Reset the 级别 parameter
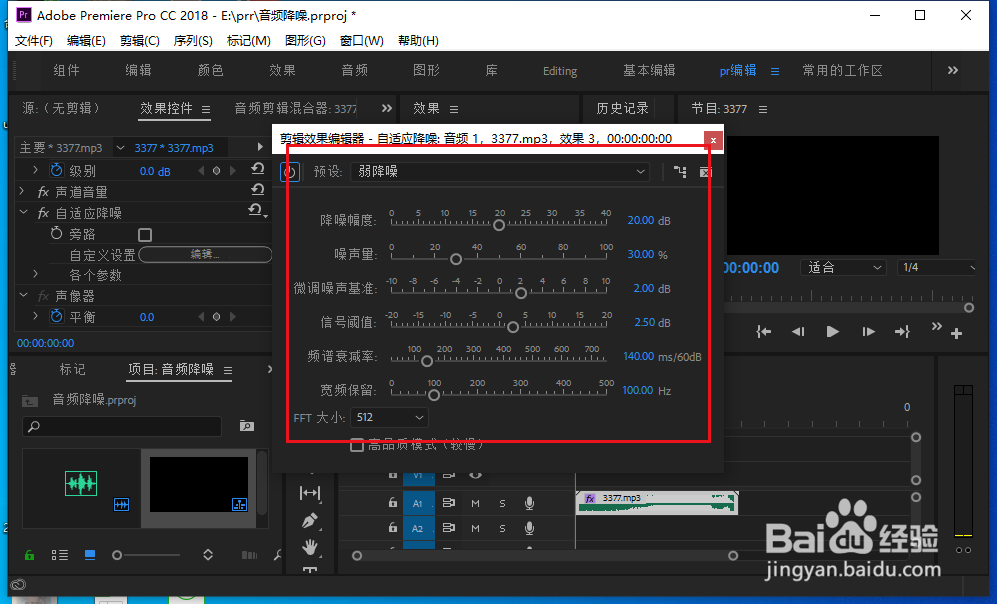 (x=258, y=169)
